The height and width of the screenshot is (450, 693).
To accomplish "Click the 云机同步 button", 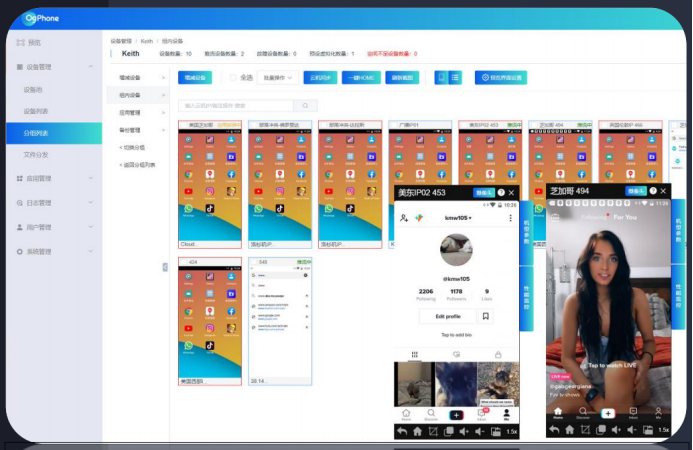I will tap(320, 78).
